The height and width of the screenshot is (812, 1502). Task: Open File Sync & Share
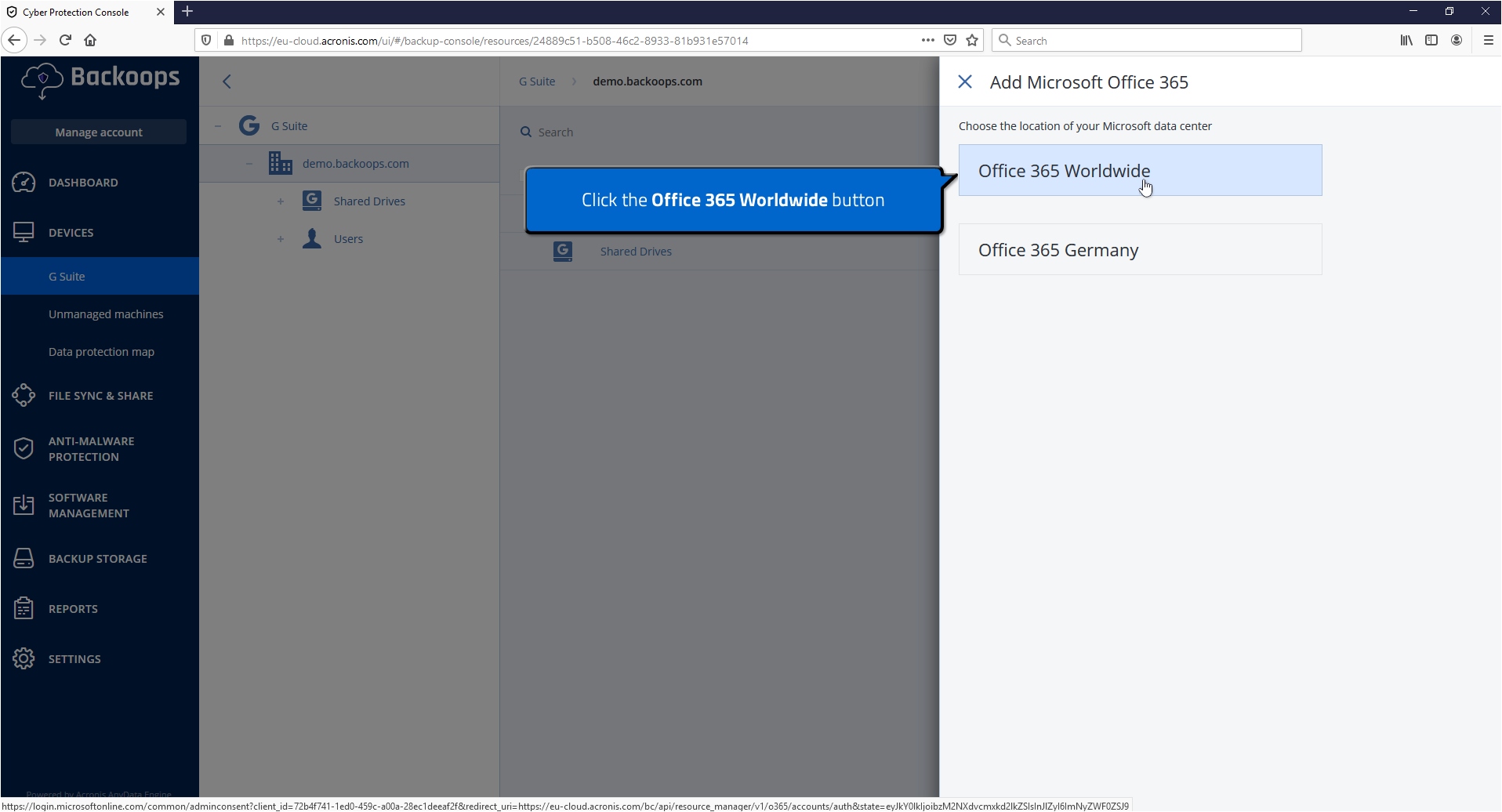pos(100,395)
